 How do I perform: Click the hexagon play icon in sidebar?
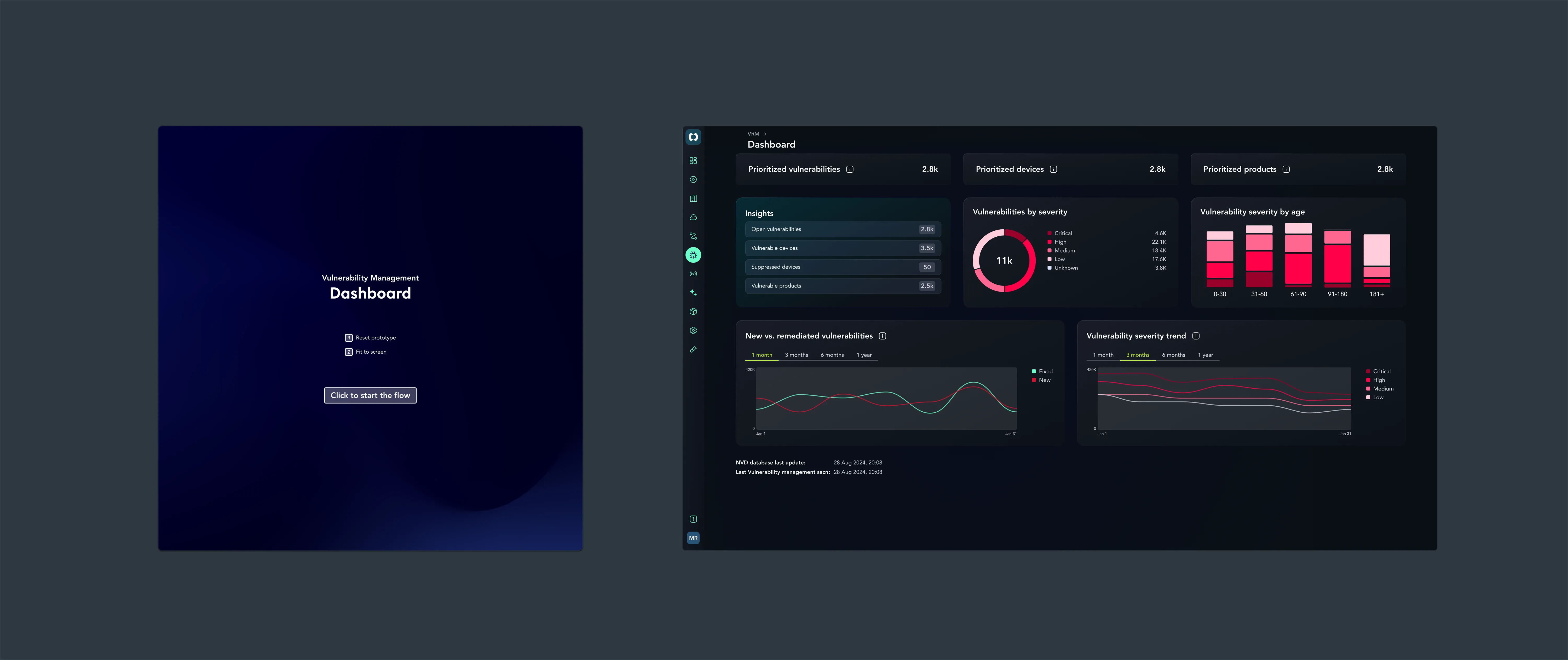point(693,179)
